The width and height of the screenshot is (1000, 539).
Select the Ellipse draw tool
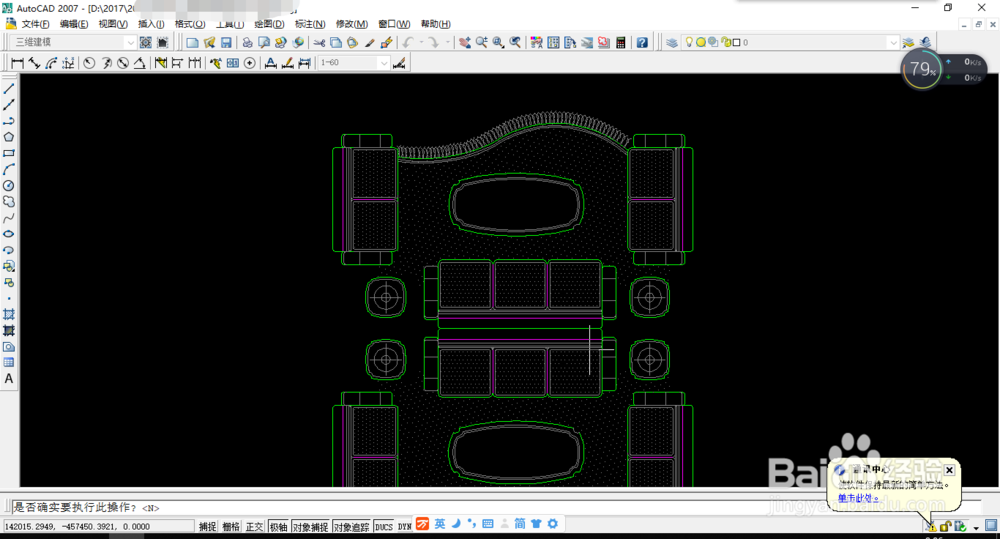point(9,234)
